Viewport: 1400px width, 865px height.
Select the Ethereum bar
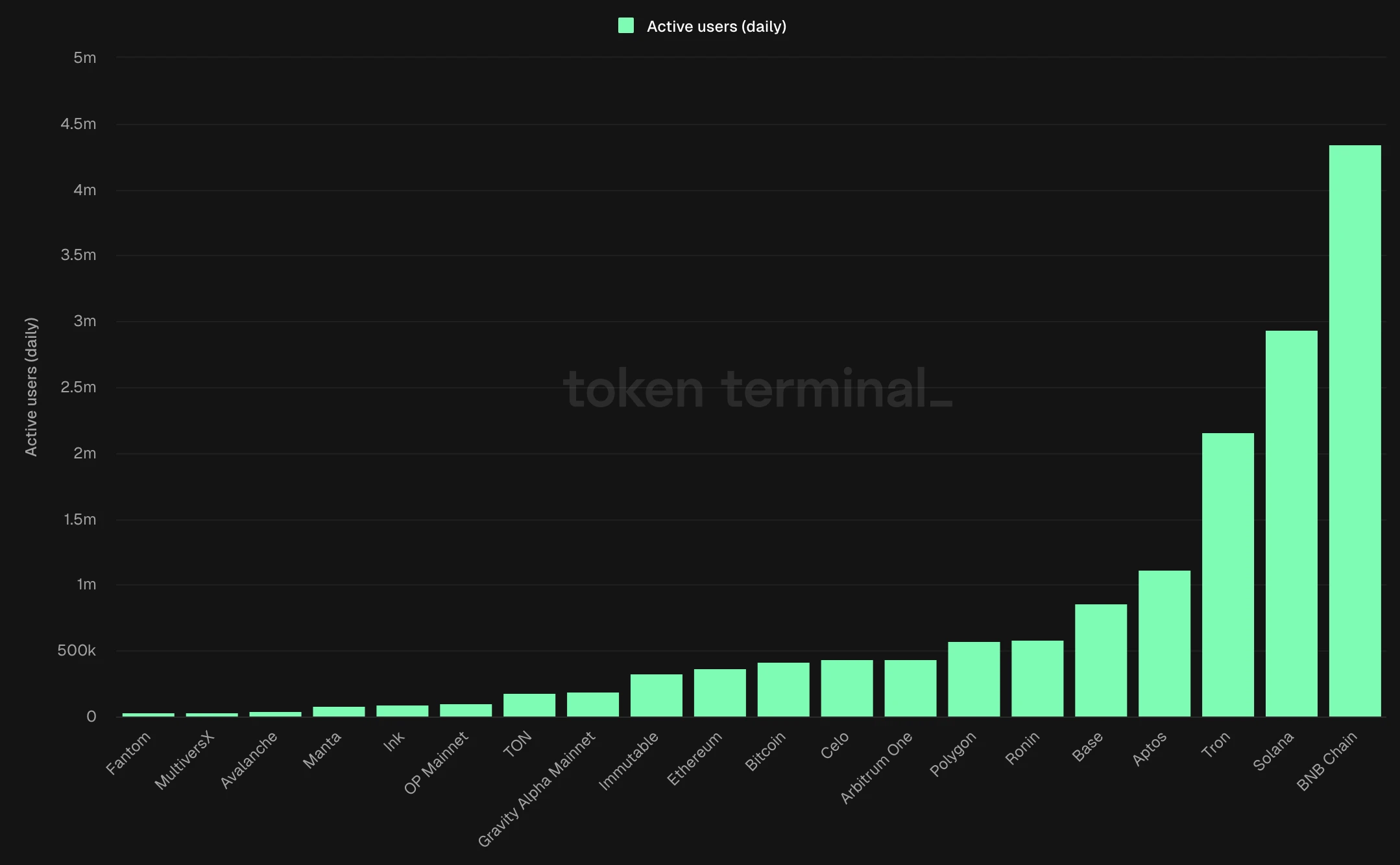(719, 693)
